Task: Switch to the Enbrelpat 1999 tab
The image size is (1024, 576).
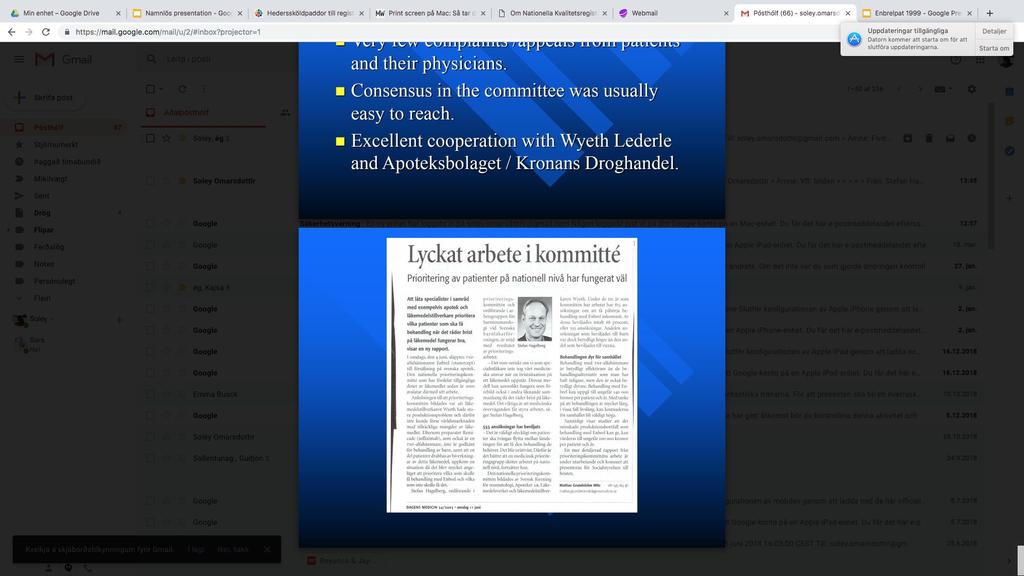Action: click(916, 13)
